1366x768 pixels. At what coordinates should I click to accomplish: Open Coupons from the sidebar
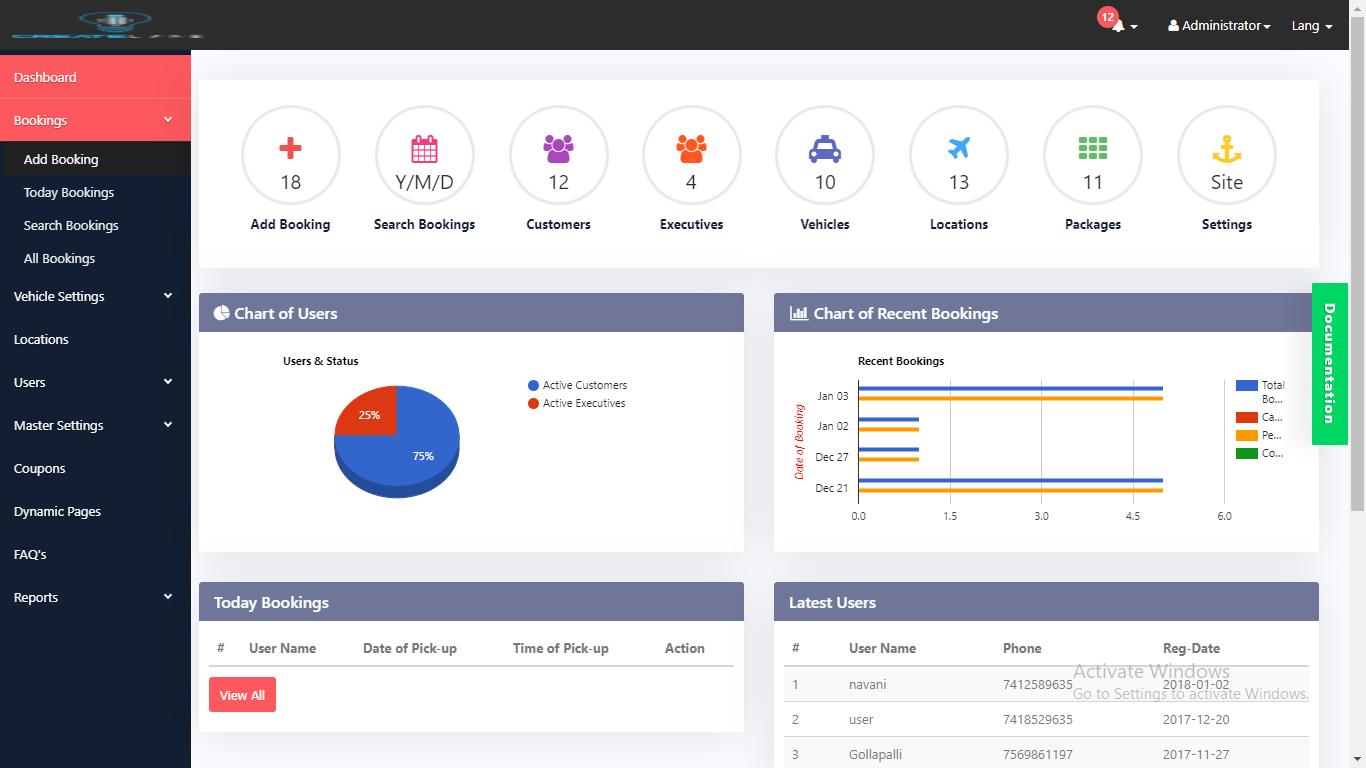click(x=40, y=468)
